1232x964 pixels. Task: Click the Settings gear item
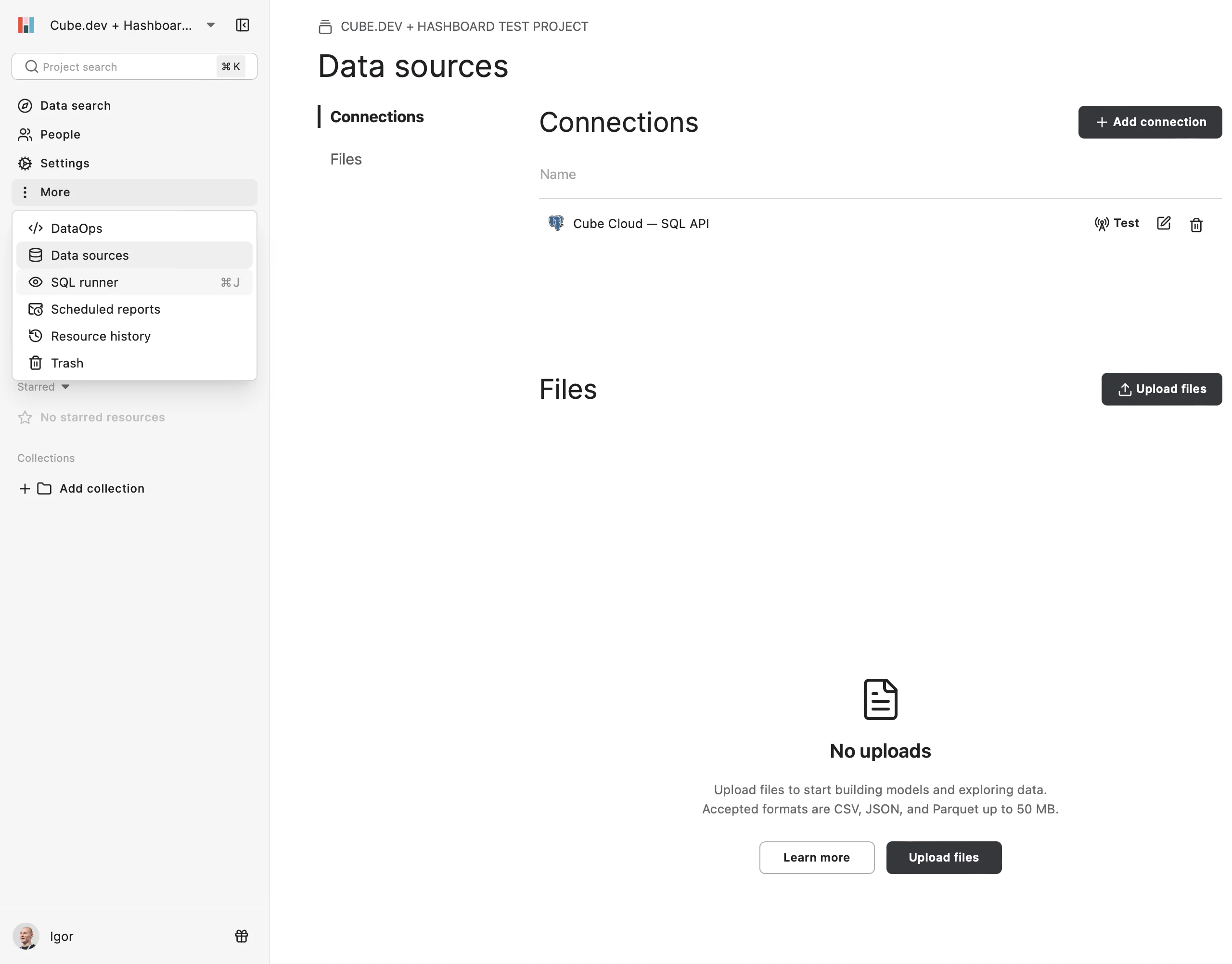point(64,163)
